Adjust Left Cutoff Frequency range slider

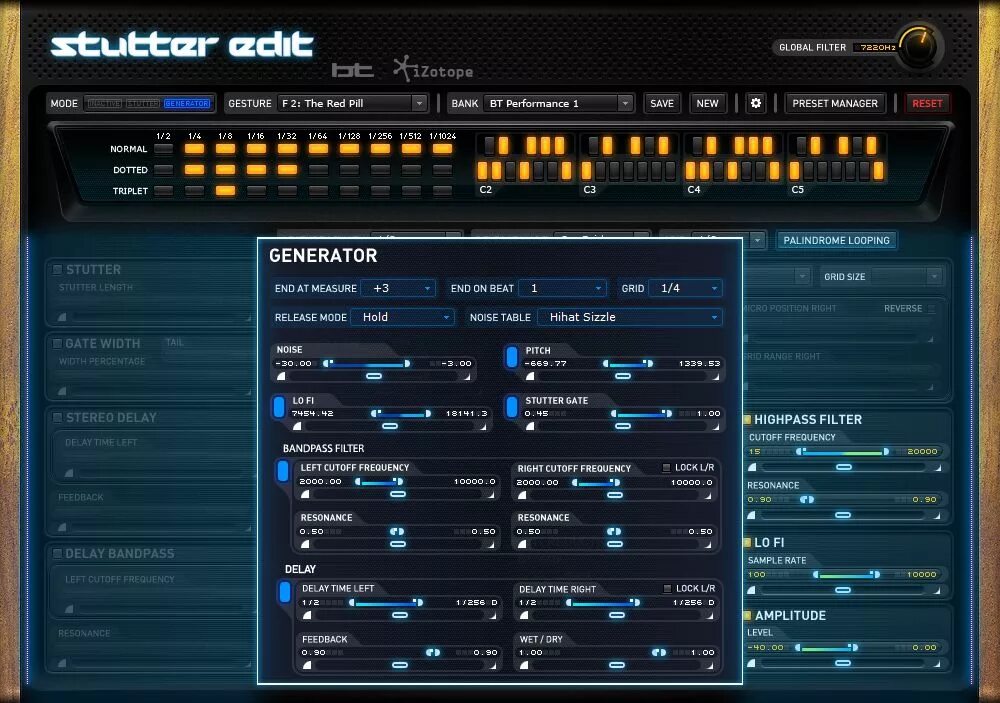point(379,482)
